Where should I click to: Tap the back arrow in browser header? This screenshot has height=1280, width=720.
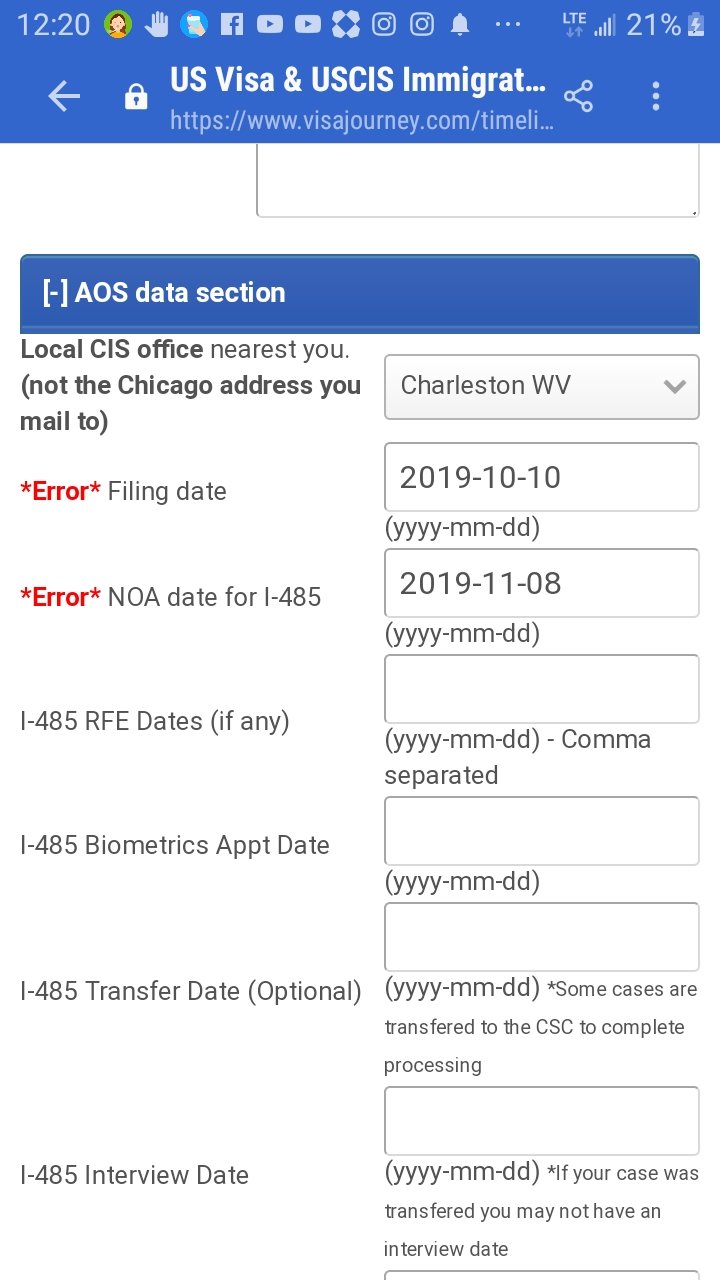click(x=64, y=96)
